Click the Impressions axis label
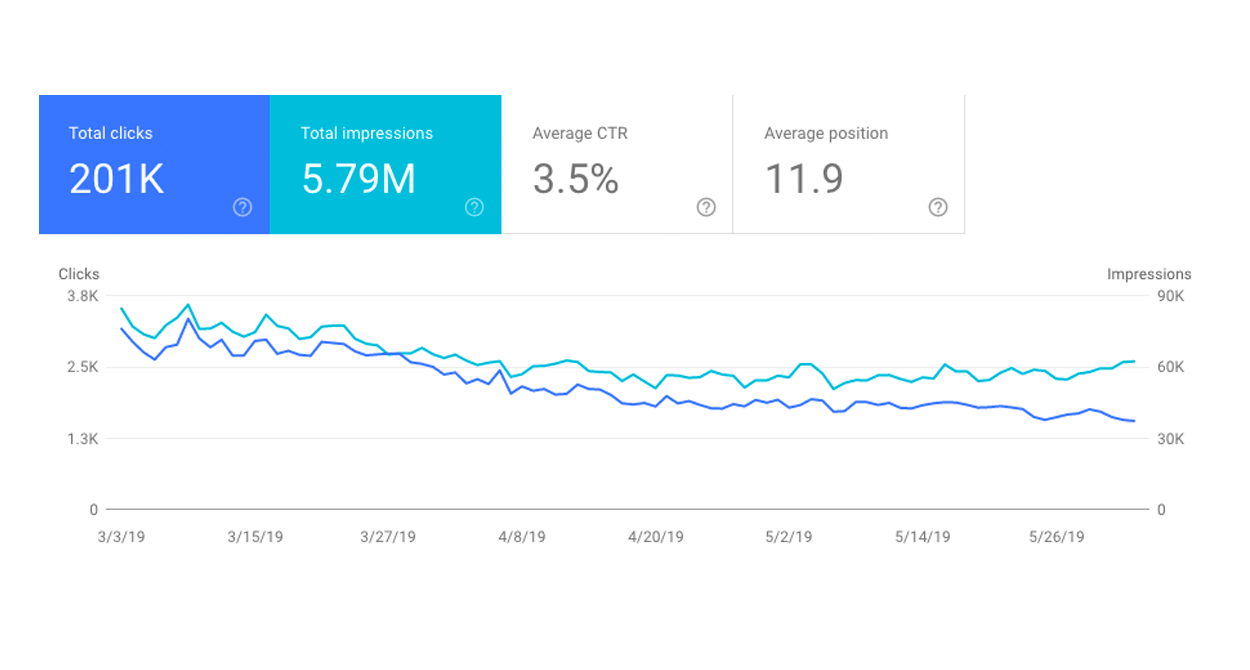The height and width of the screenshot is (670, 1250). click(x=1149, y=274)
